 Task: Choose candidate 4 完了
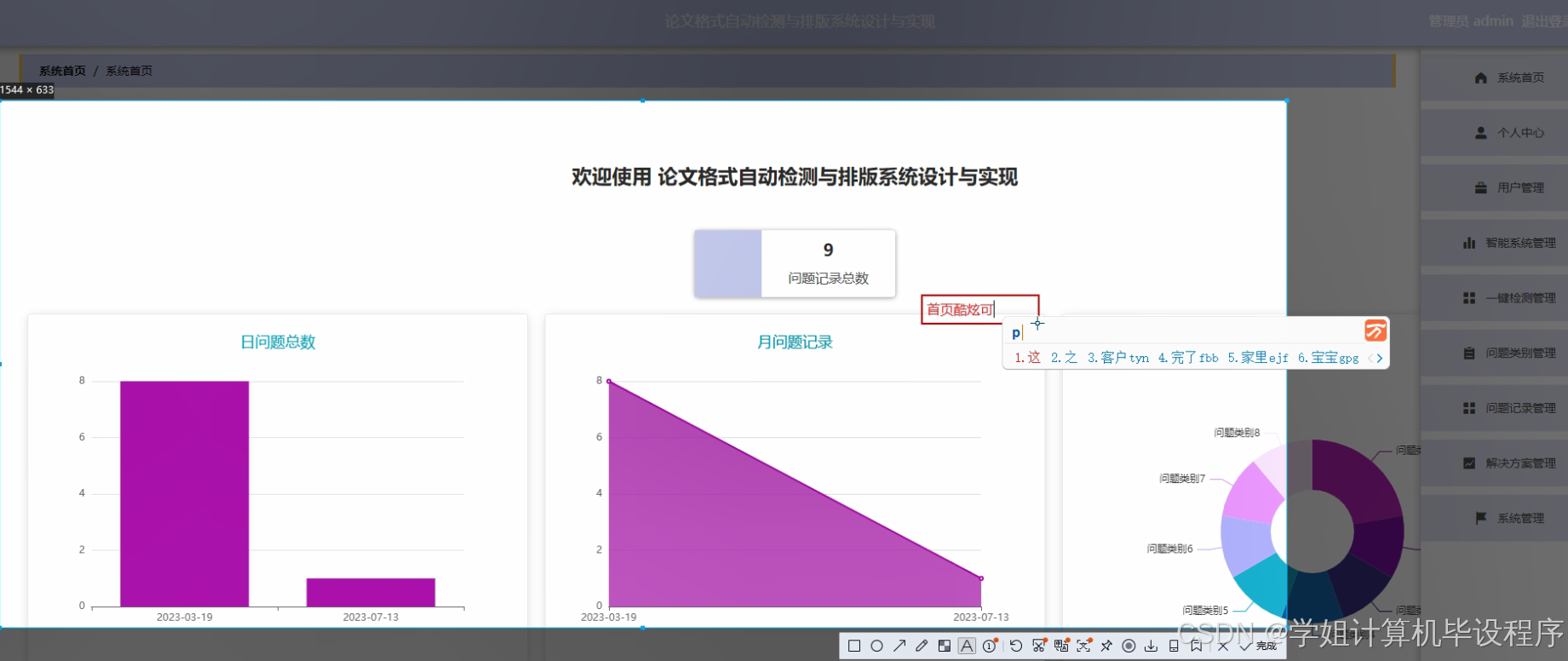point(1188,358)
